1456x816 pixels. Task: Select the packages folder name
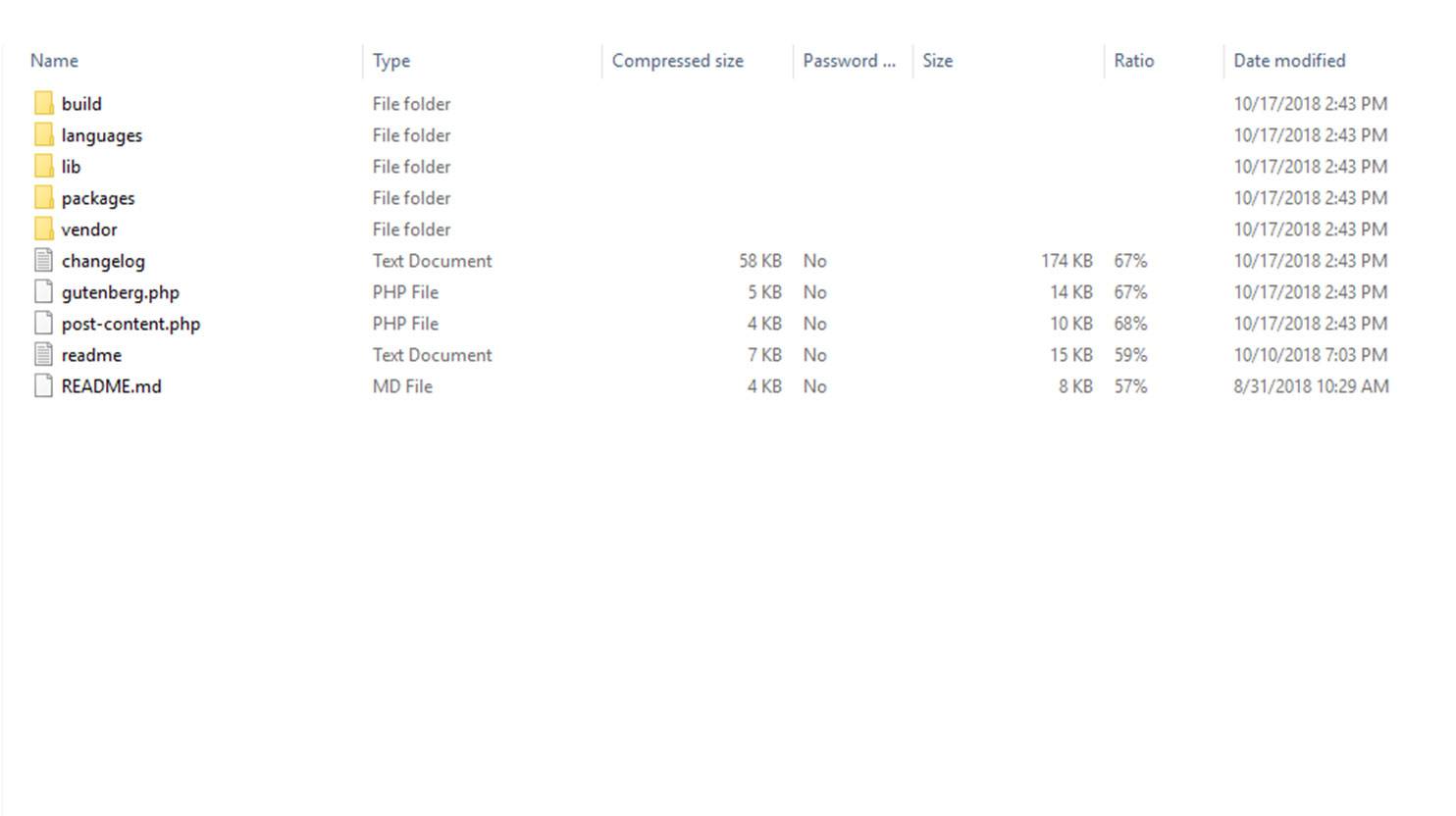coord(98,198)
